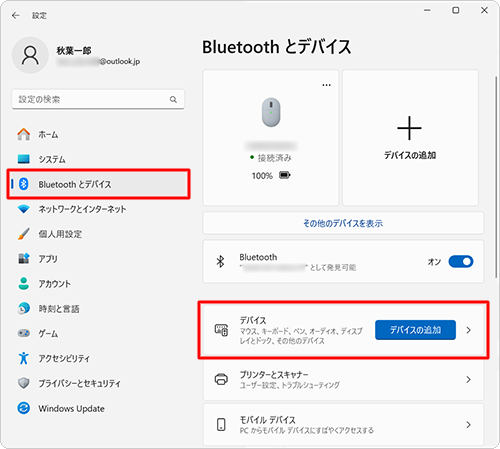The image size is (500, 449).
Task: Select ネットワークとインターネット in sidebar
Action: pyautogui.click(x=98, y=209)
